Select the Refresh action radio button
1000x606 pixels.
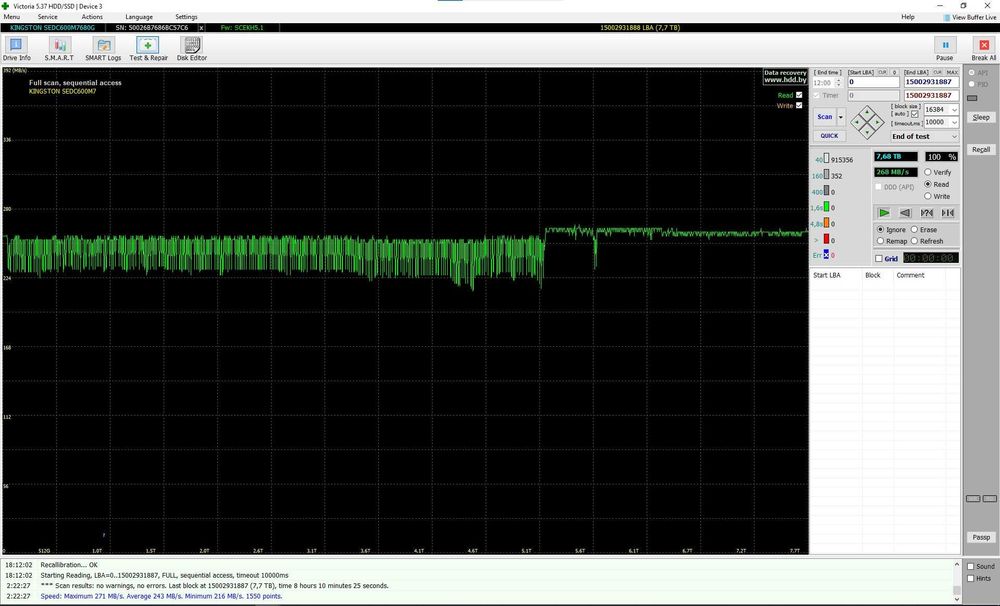(x=915, y=241)
